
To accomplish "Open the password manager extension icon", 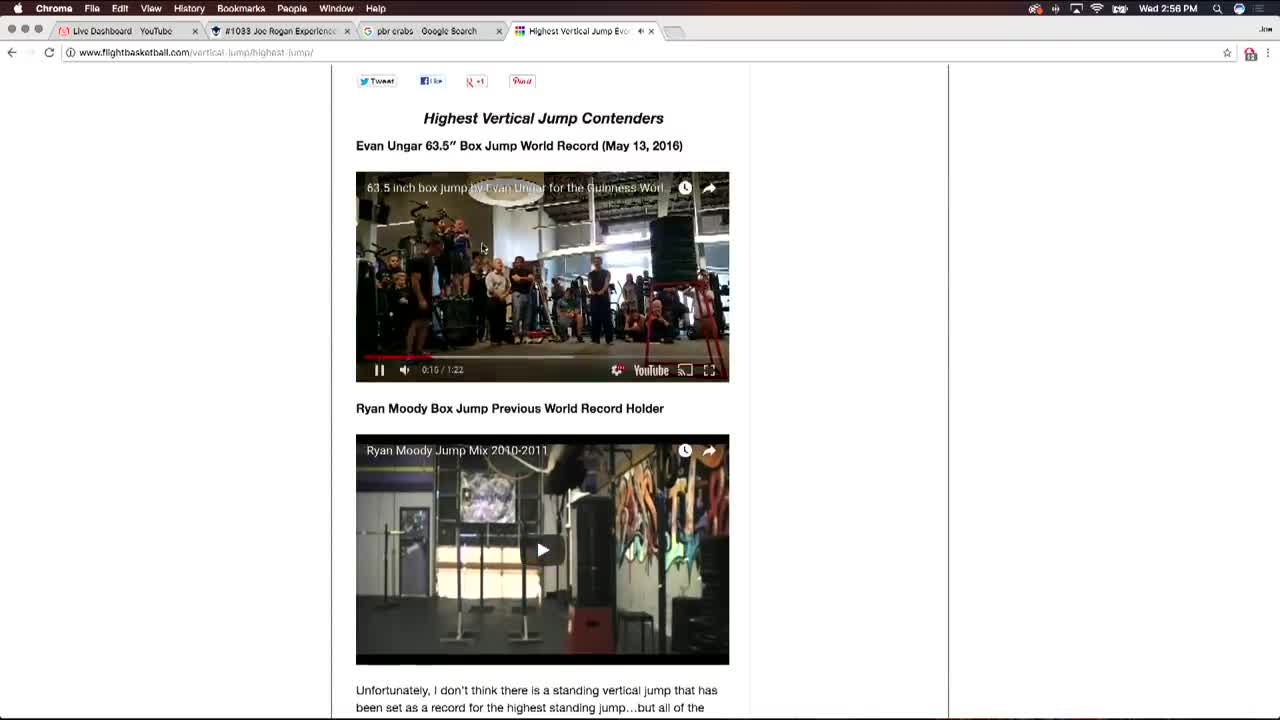I will 1250,53.
